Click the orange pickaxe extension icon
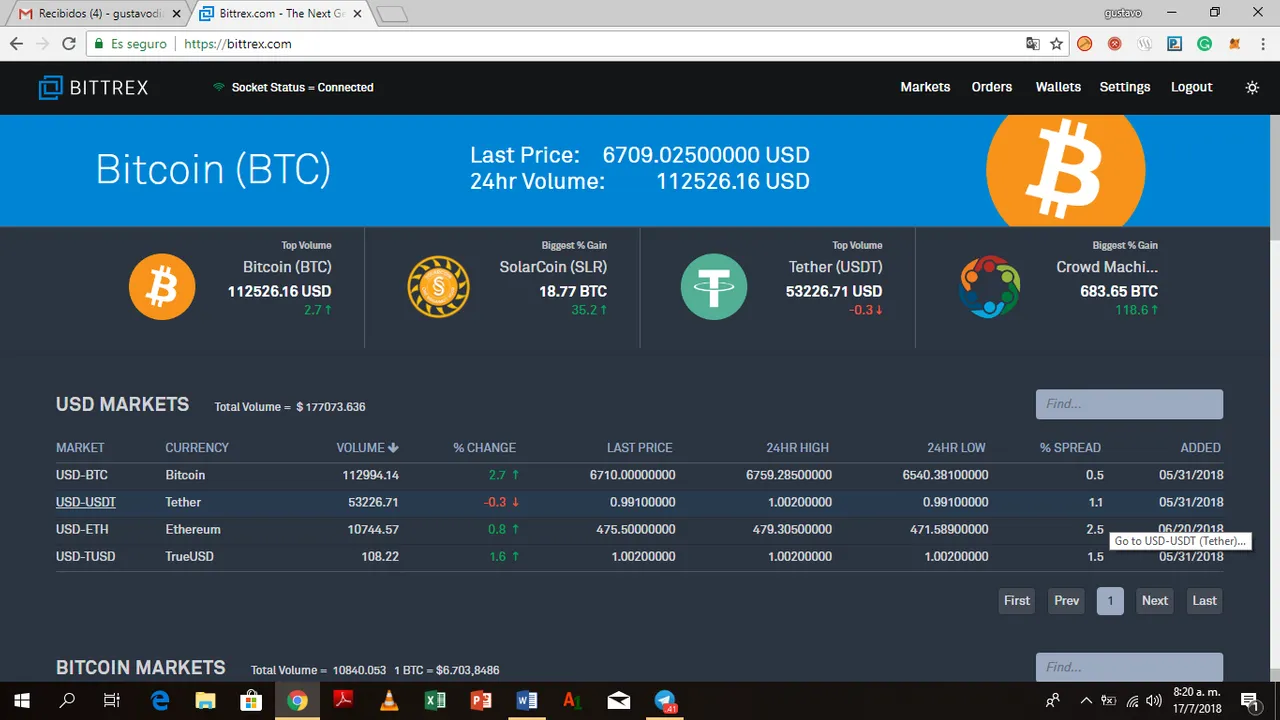1280x720 pixels. (x=1085, y=44)
